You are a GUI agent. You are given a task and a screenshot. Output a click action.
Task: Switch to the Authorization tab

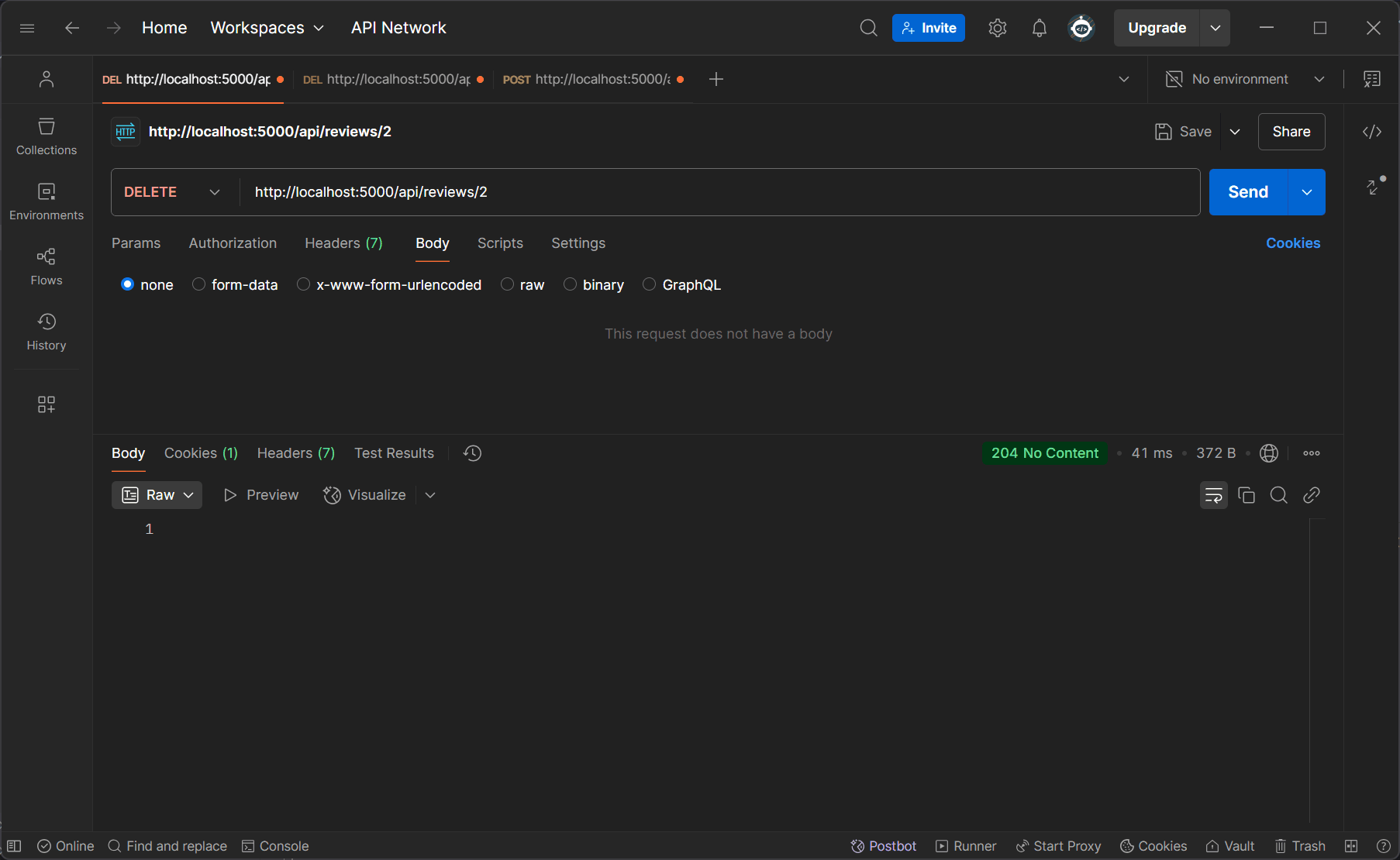point(233,243)
